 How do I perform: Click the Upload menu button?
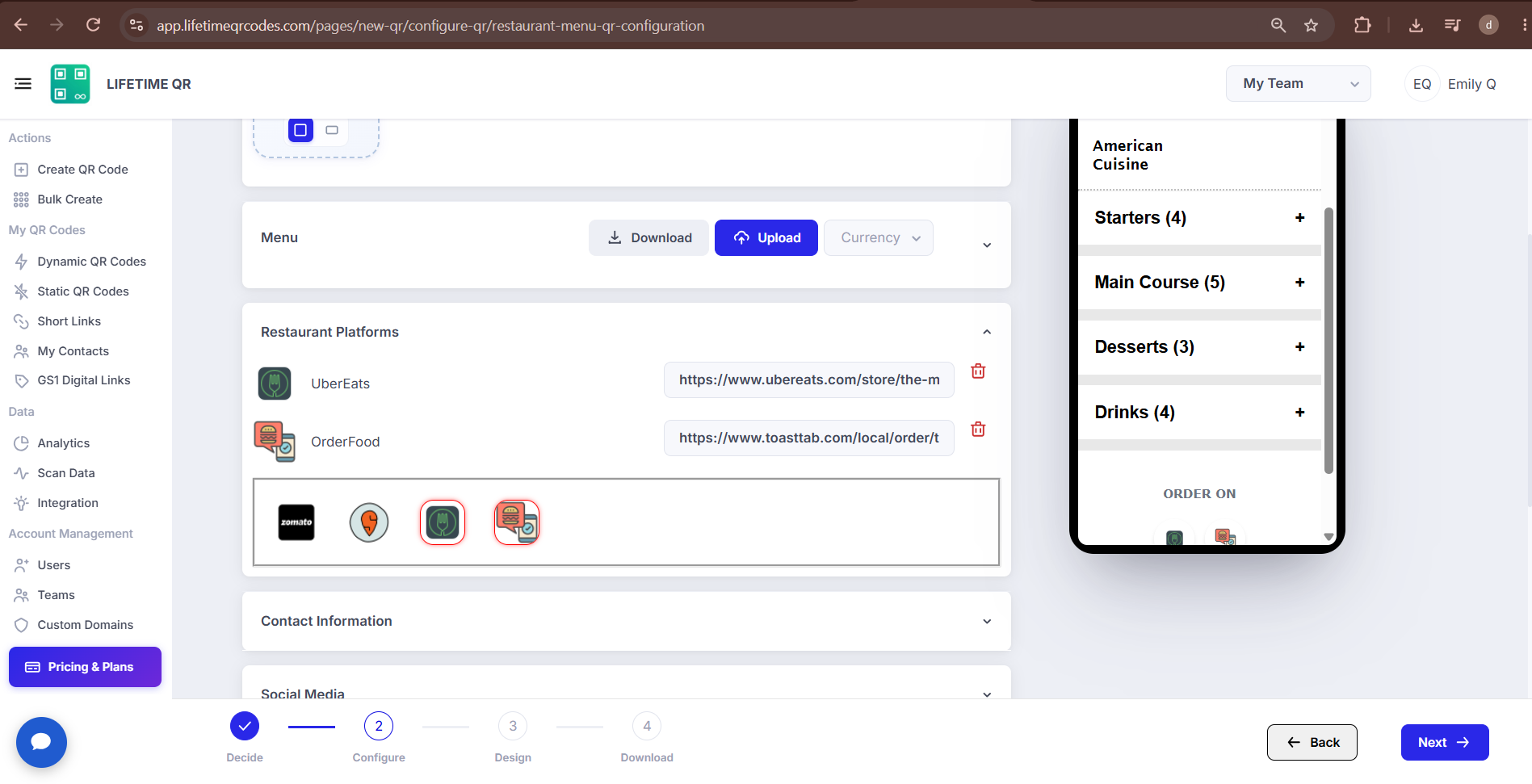(x=766, y=237)
